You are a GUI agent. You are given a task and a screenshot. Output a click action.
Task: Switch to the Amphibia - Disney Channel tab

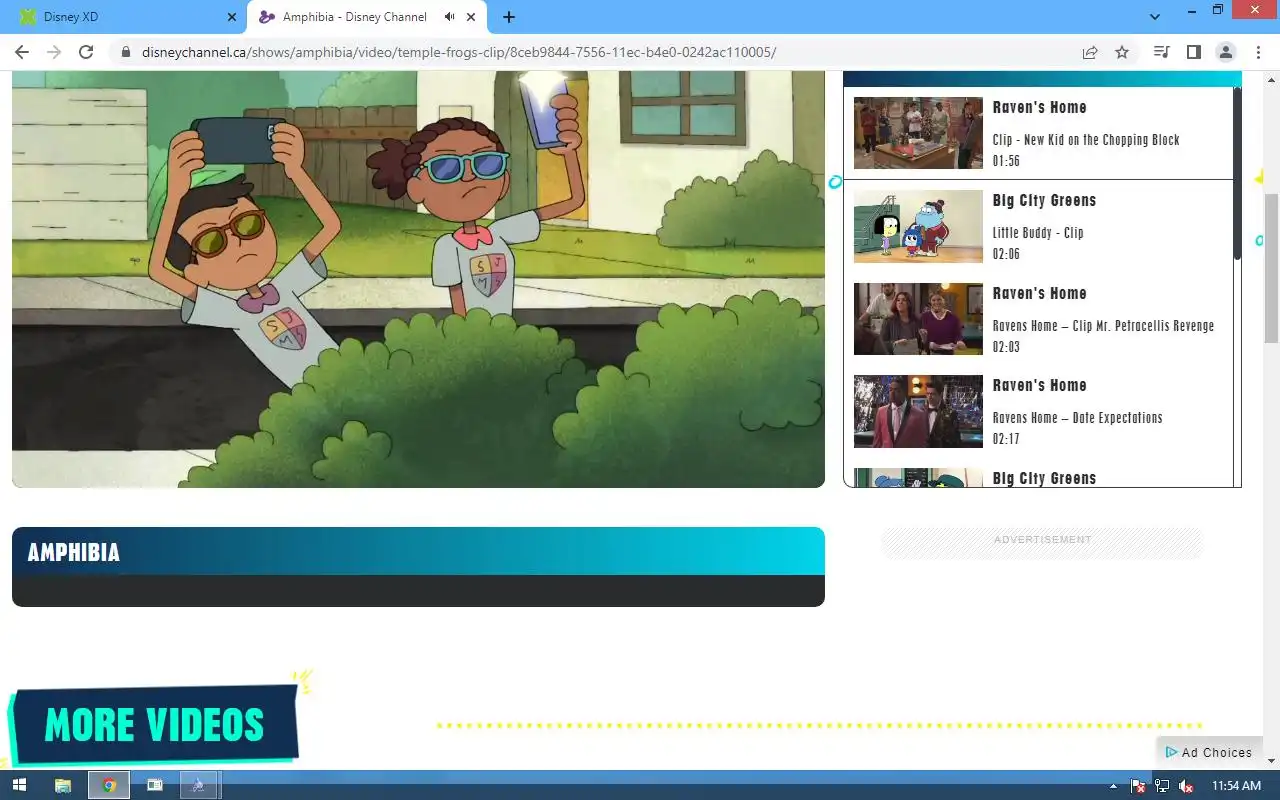pos(366,17)
